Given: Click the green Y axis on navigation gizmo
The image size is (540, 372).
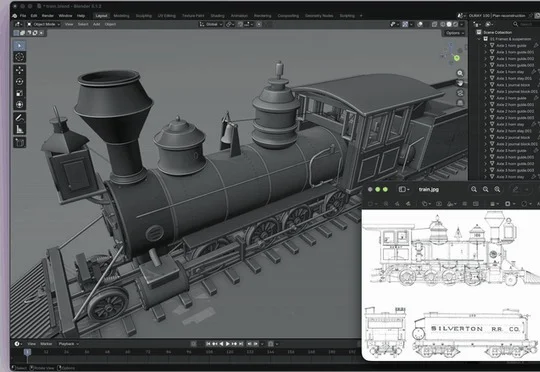Looking at the screenshot, I should [457, 58].
